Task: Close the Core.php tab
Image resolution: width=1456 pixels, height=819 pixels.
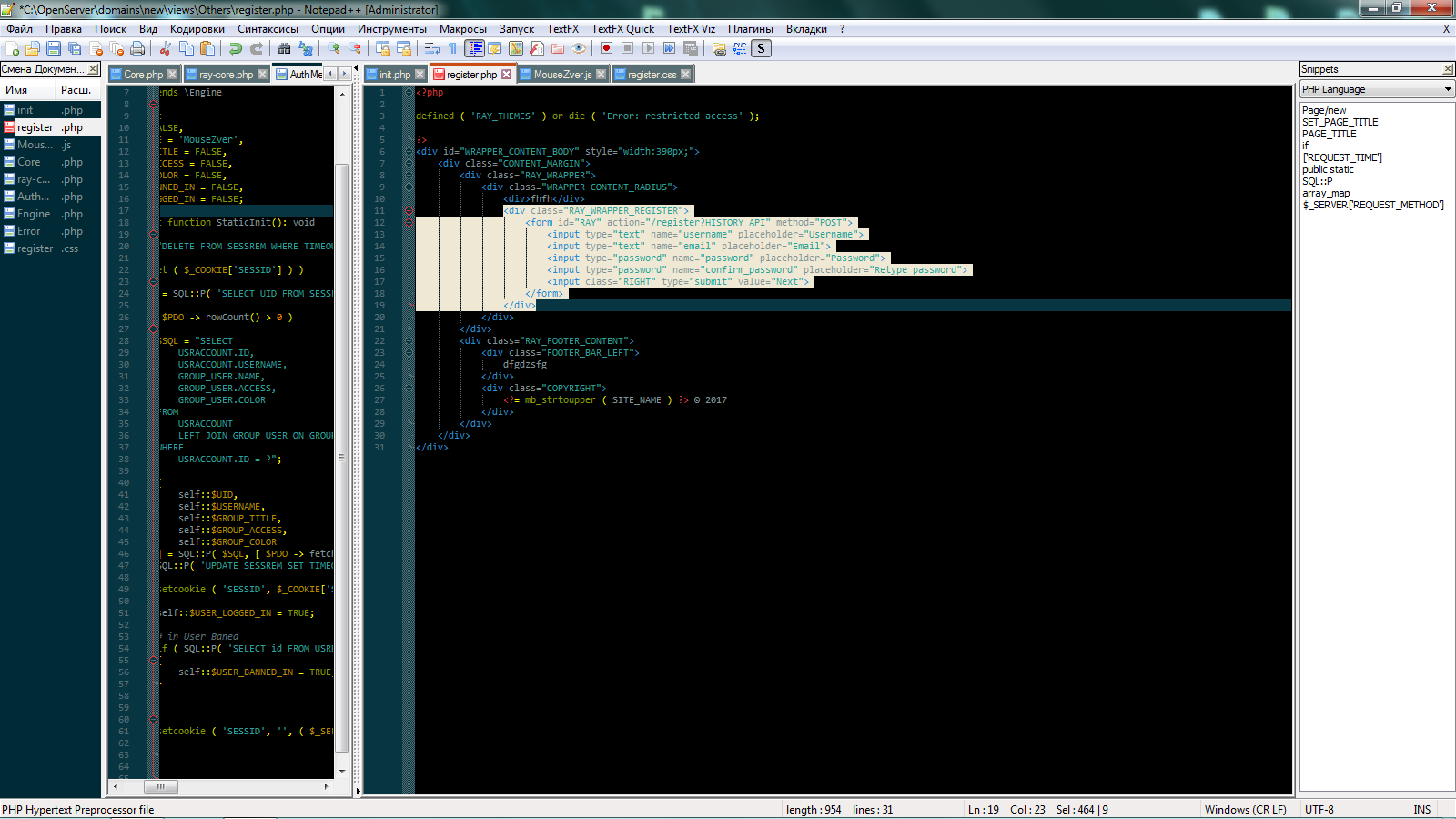Action: [172, 75]
